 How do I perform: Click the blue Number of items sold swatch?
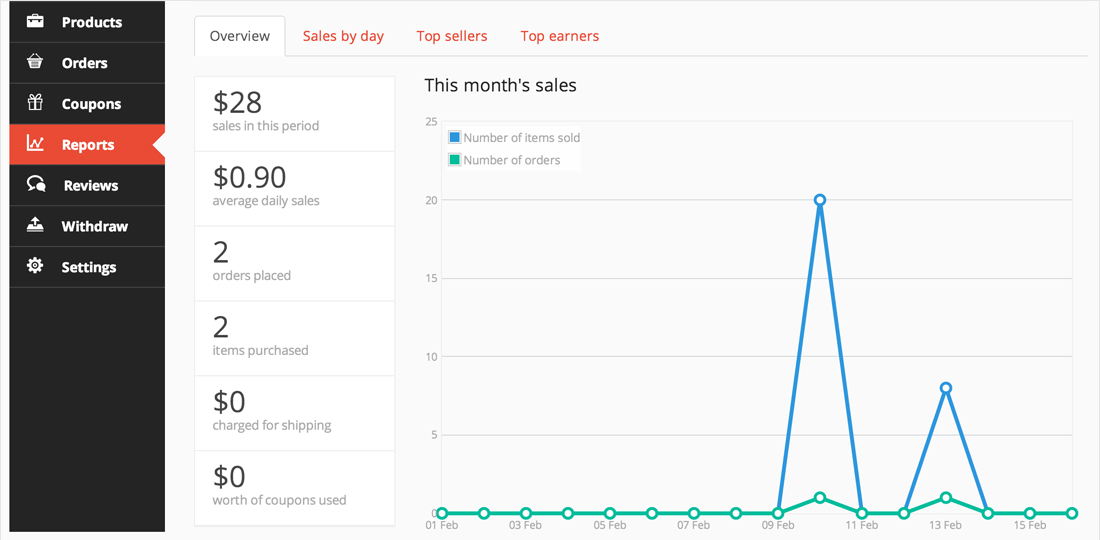coord(455,138)
